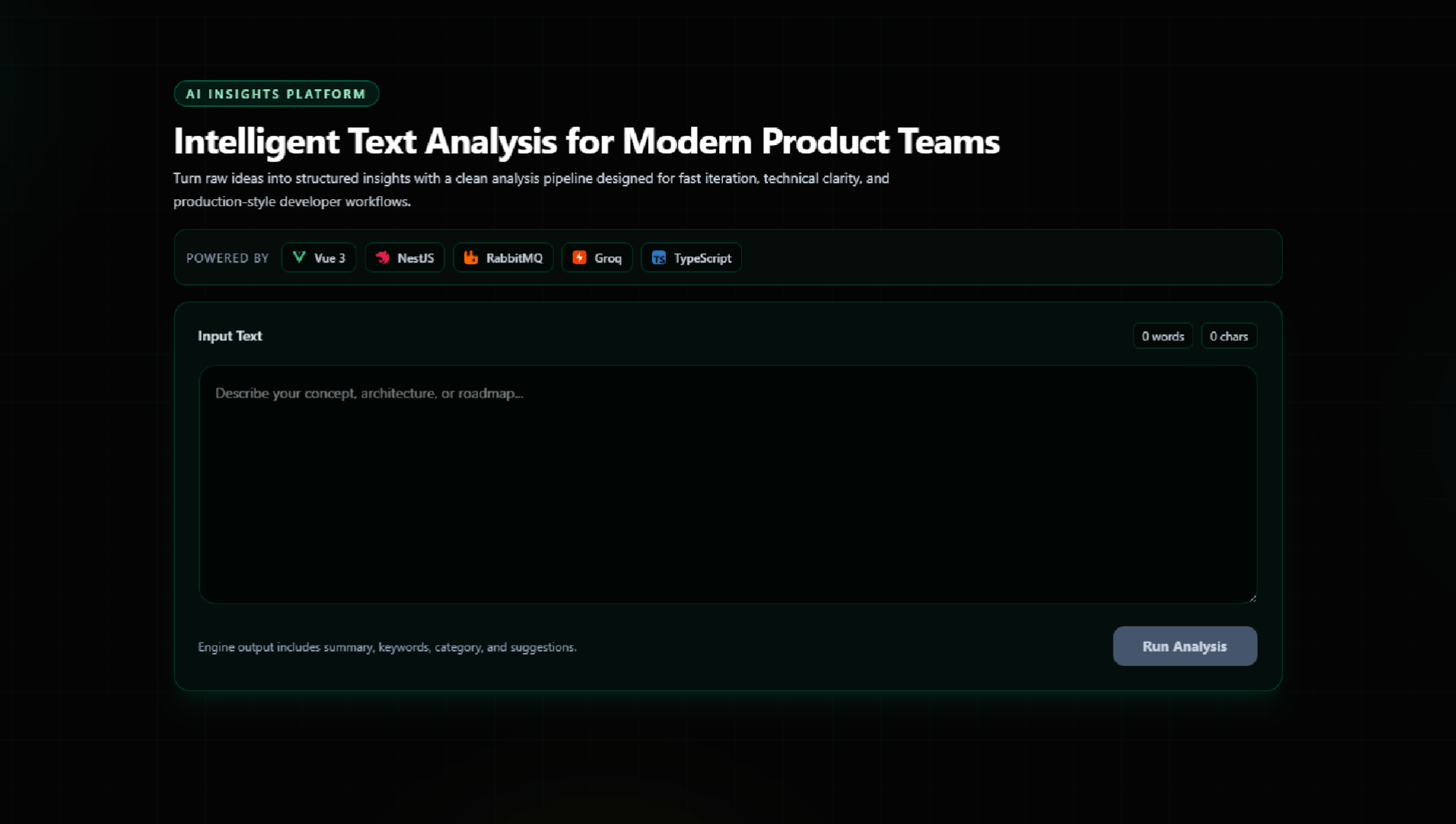This screenshot has width=1456, height=824.
Task: Select the TypeScript tech badge
Action: coord(691,257)
